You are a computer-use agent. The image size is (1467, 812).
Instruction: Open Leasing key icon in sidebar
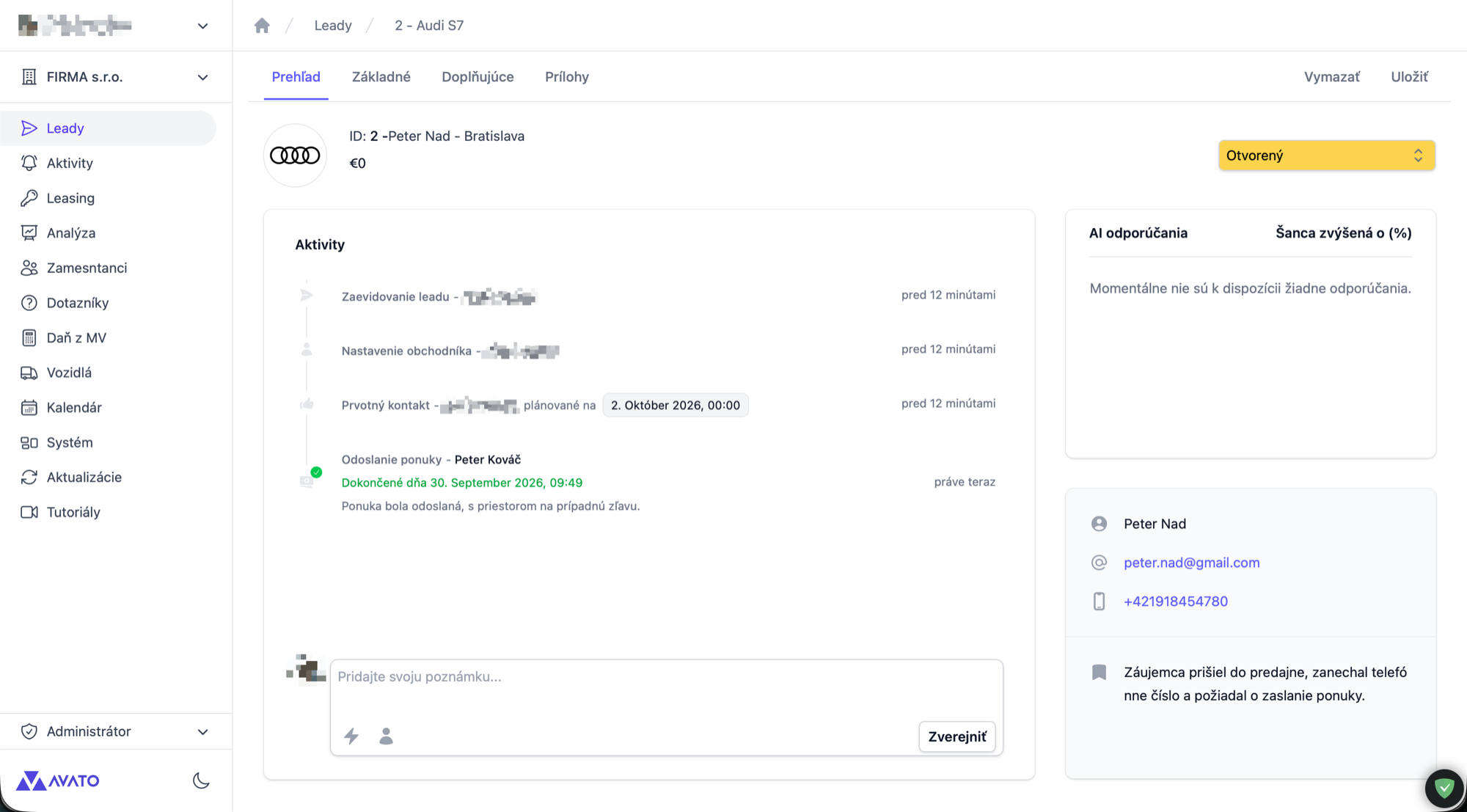pyautogui.click(x=29, y=198)
